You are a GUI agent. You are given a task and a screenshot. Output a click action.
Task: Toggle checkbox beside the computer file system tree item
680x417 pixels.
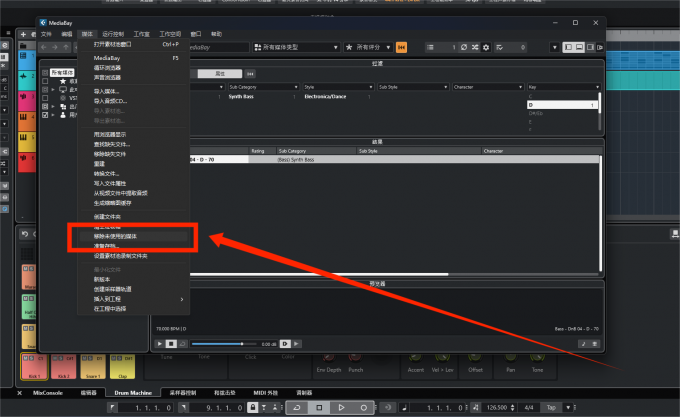[45, 90]
